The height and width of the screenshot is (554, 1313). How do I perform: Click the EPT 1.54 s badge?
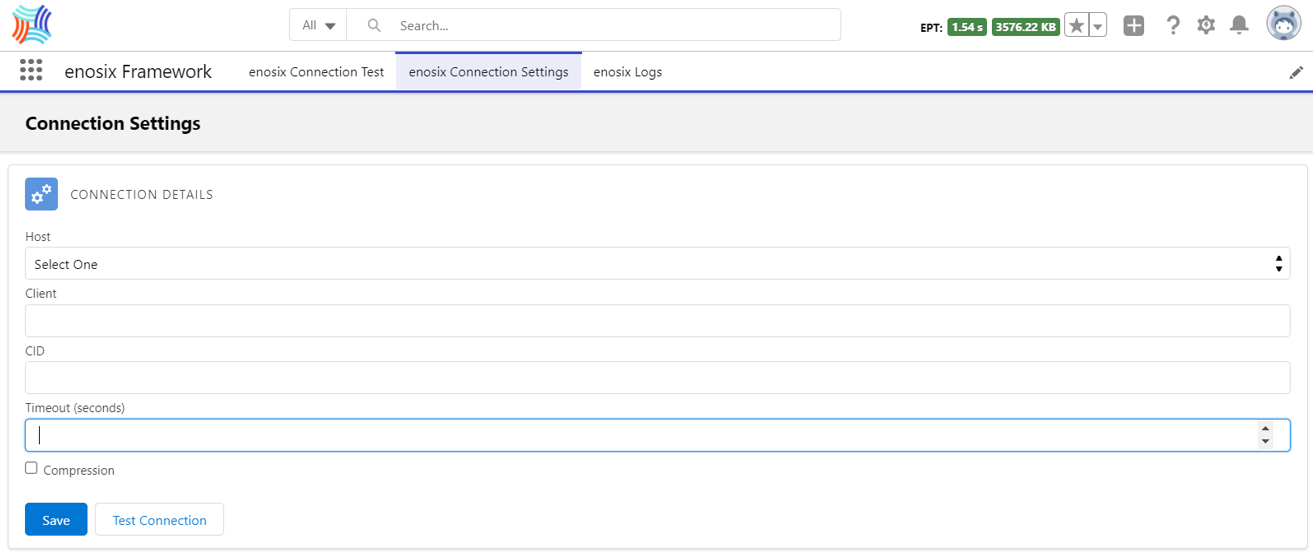point(967,27)
